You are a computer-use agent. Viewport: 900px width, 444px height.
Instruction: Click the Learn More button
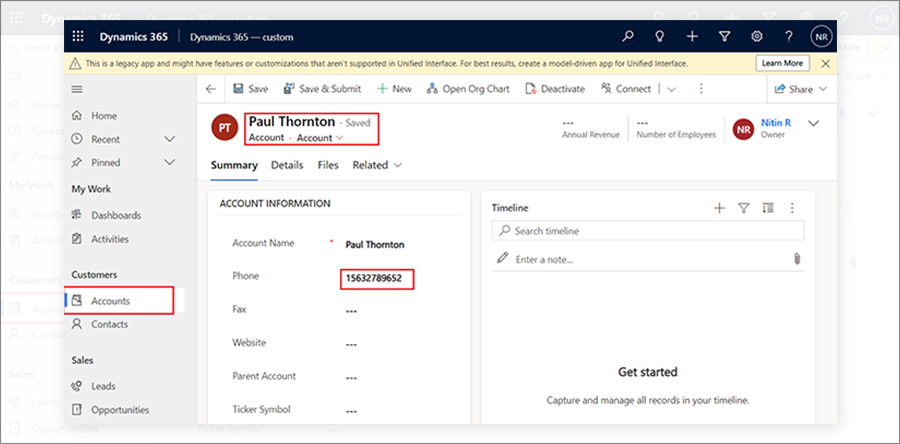[783, 63]
